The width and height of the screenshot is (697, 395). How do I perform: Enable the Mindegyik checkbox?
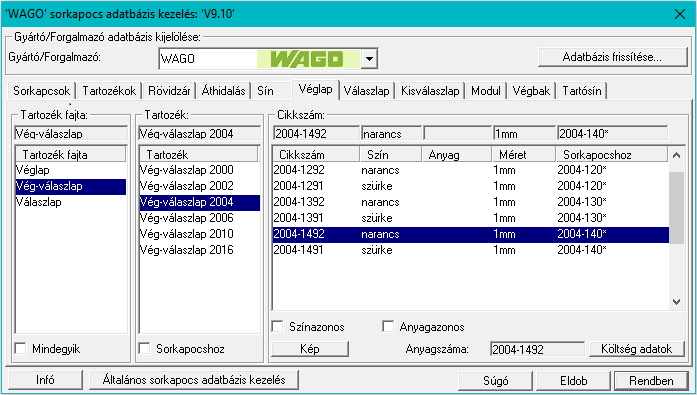click(20, 348)
